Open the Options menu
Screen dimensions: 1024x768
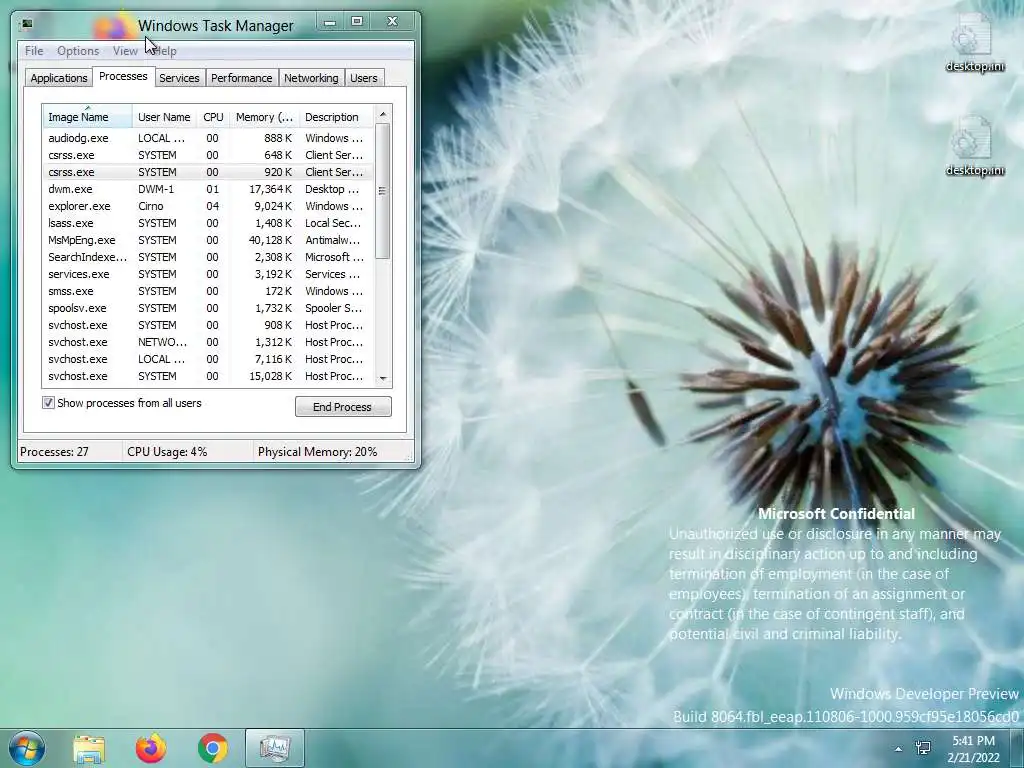(x=78, y=51)
